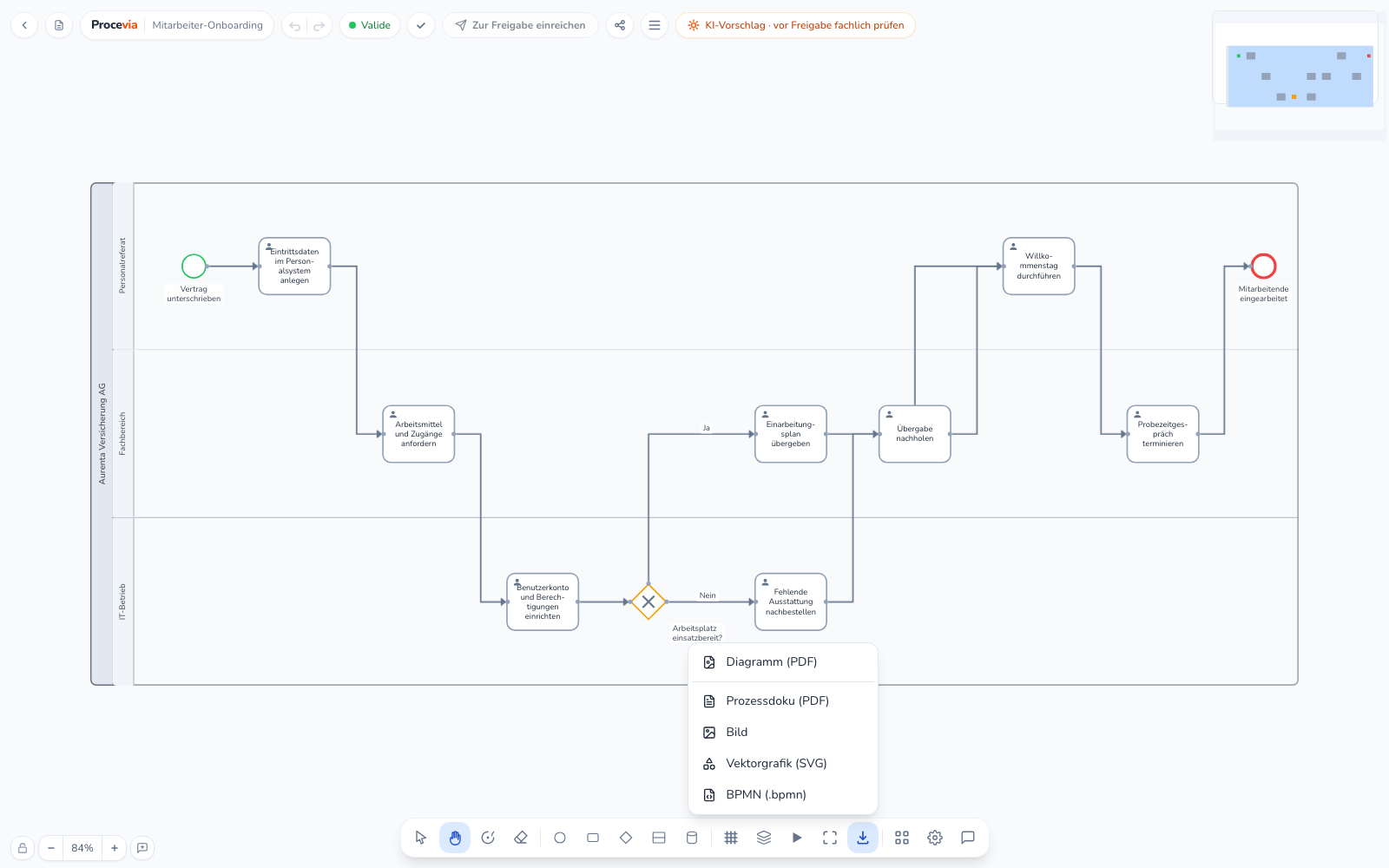The height and width of the screenshot is (868, 1389).
Task: Enter fullscreen fit view
Action: pyautogui.click(x=830, y=838)
